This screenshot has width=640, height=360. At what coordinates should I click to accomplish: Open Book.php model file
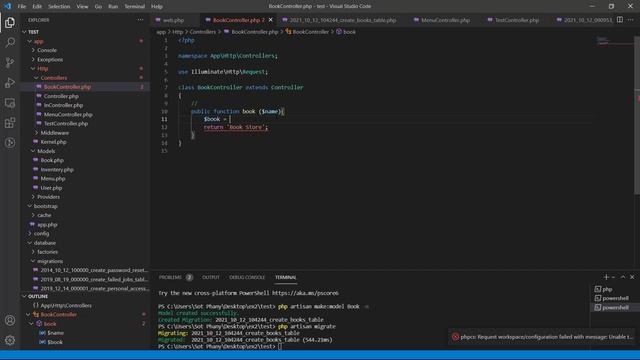(52, 160)
